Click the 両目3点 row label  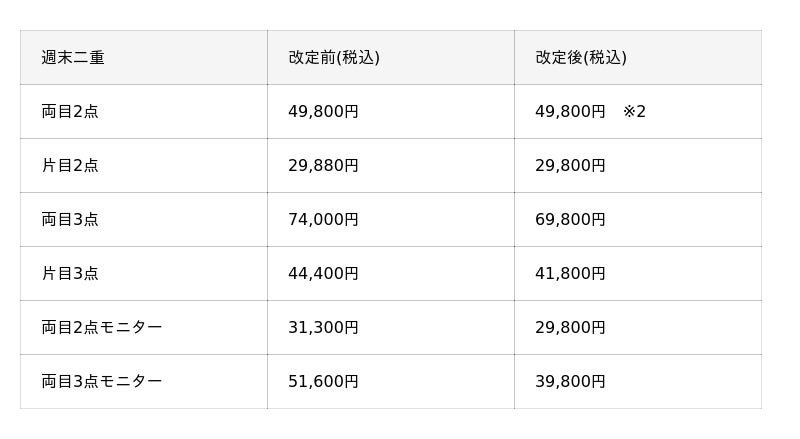click(x=70, y=220)
